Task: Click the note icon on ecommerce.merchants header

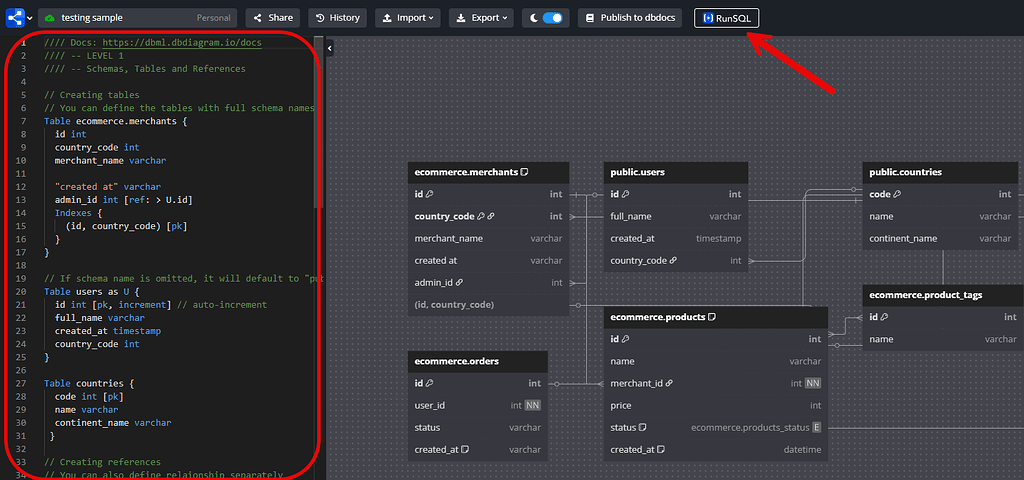Action: coord(524,172)
